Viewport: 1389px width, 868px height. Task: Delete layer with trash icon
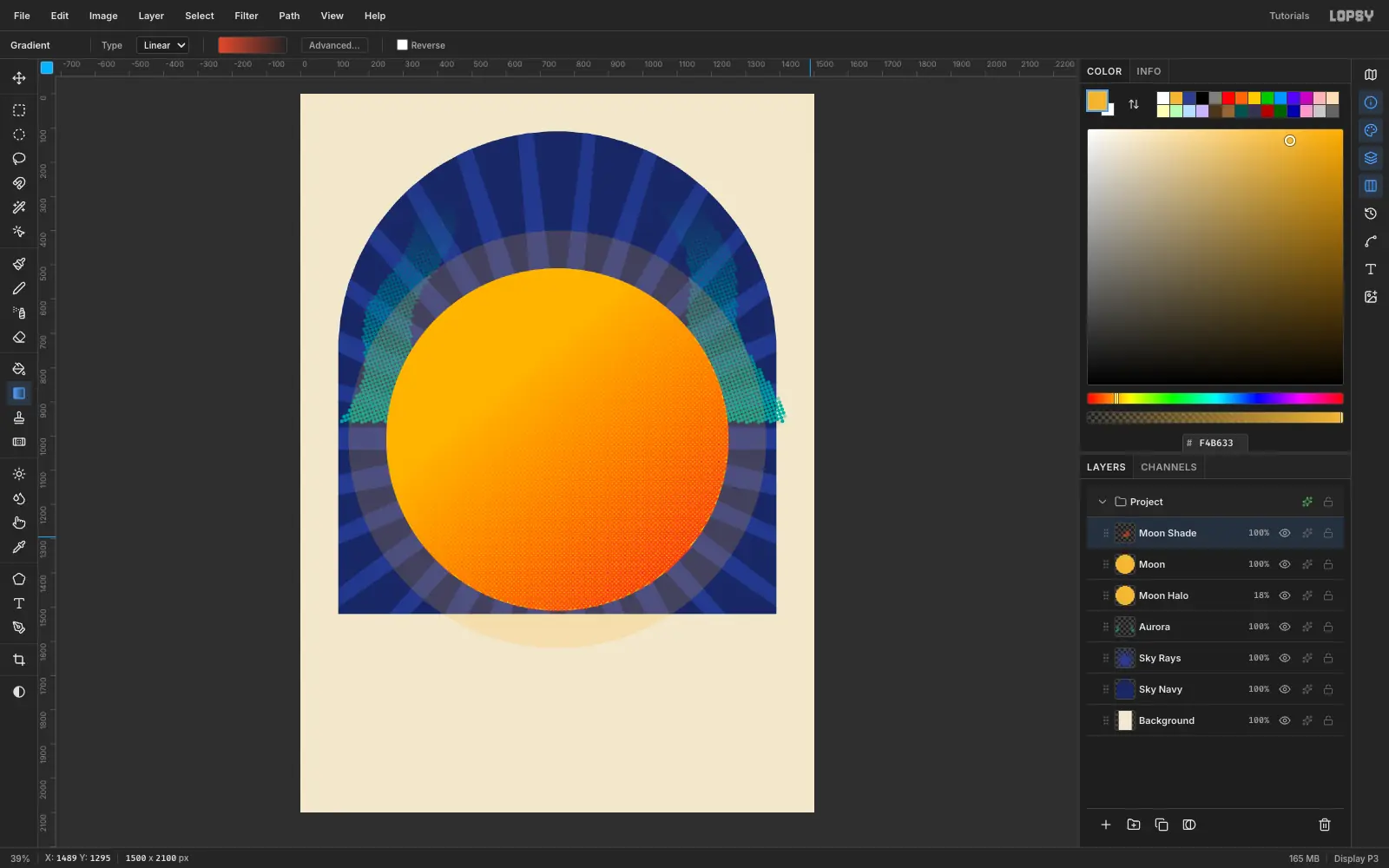tap(1325, 825)
